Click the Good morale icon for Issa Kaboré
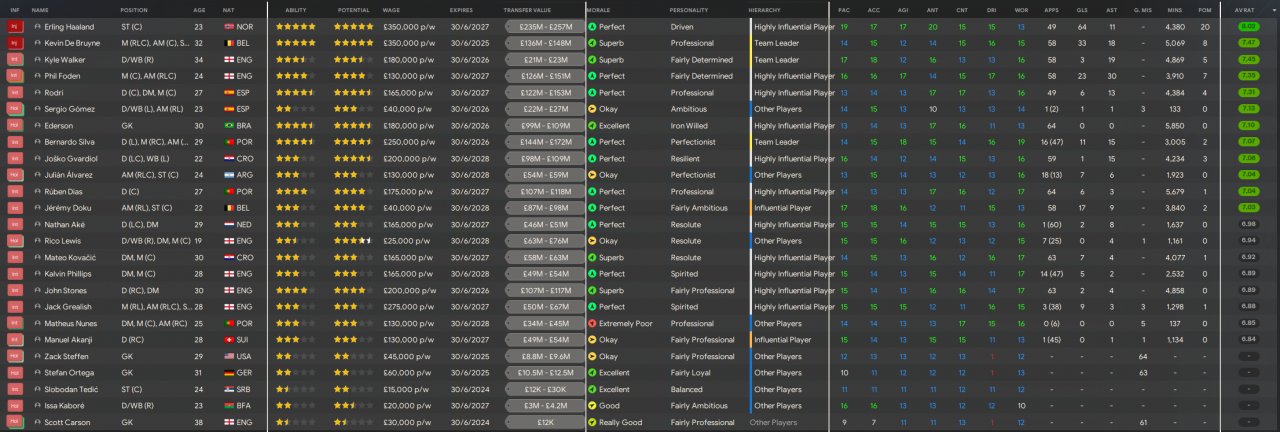 pos(592,406)
